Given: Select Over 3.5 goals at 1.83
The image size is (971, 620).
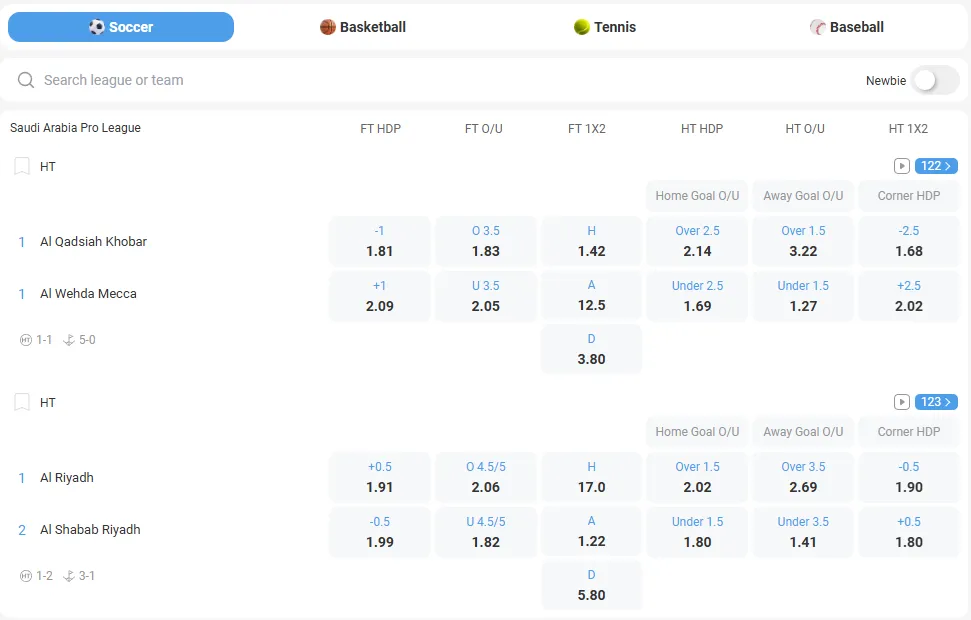Looking at the screenshot, I should tap(486, 241).
